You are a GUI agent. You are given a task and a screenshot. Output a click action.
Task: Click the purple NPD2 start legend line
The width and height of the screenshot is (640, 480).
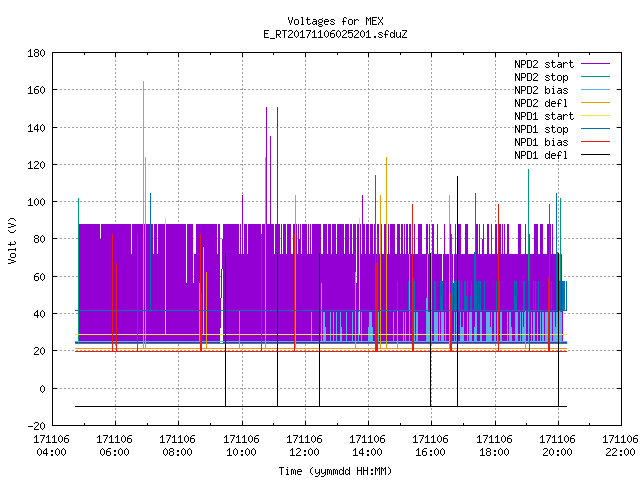point(595,64)
